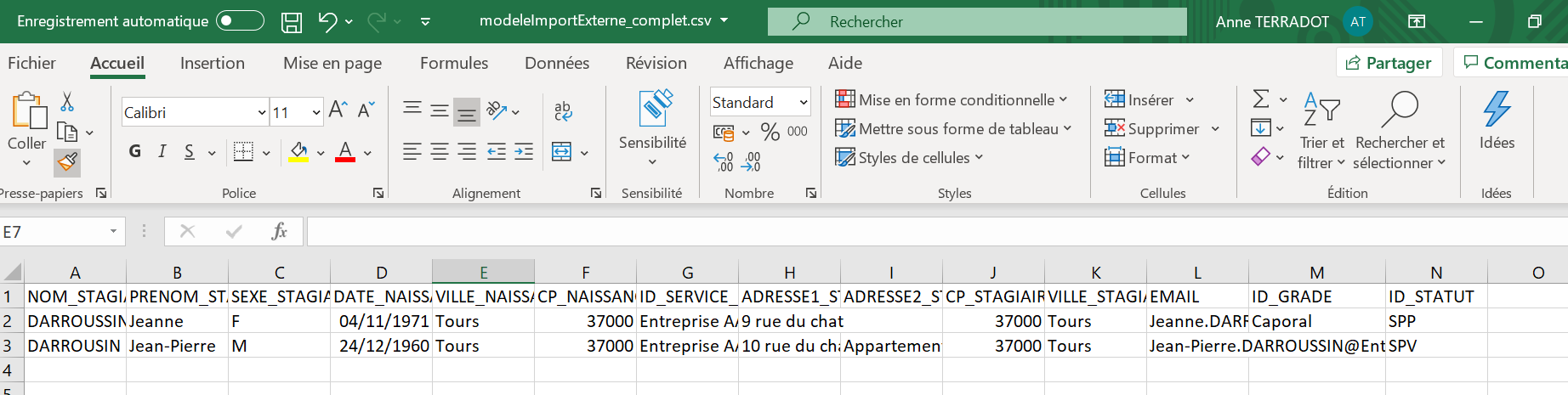Viewport: 1568px width, 395px height.
Task: Click the Cut scissors icon
Action: point(67,103)
